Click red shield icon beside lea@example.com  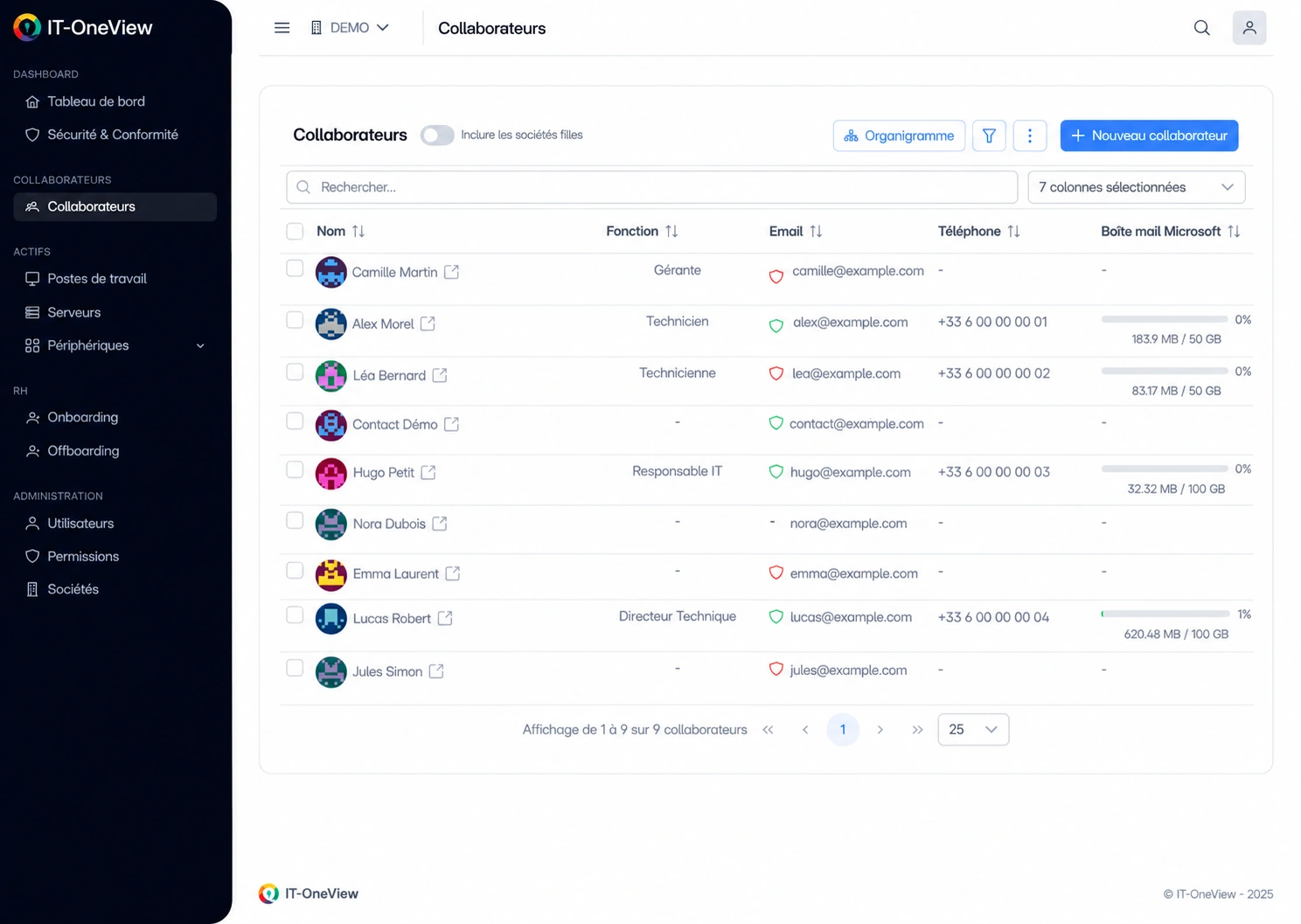click(776, 373)
